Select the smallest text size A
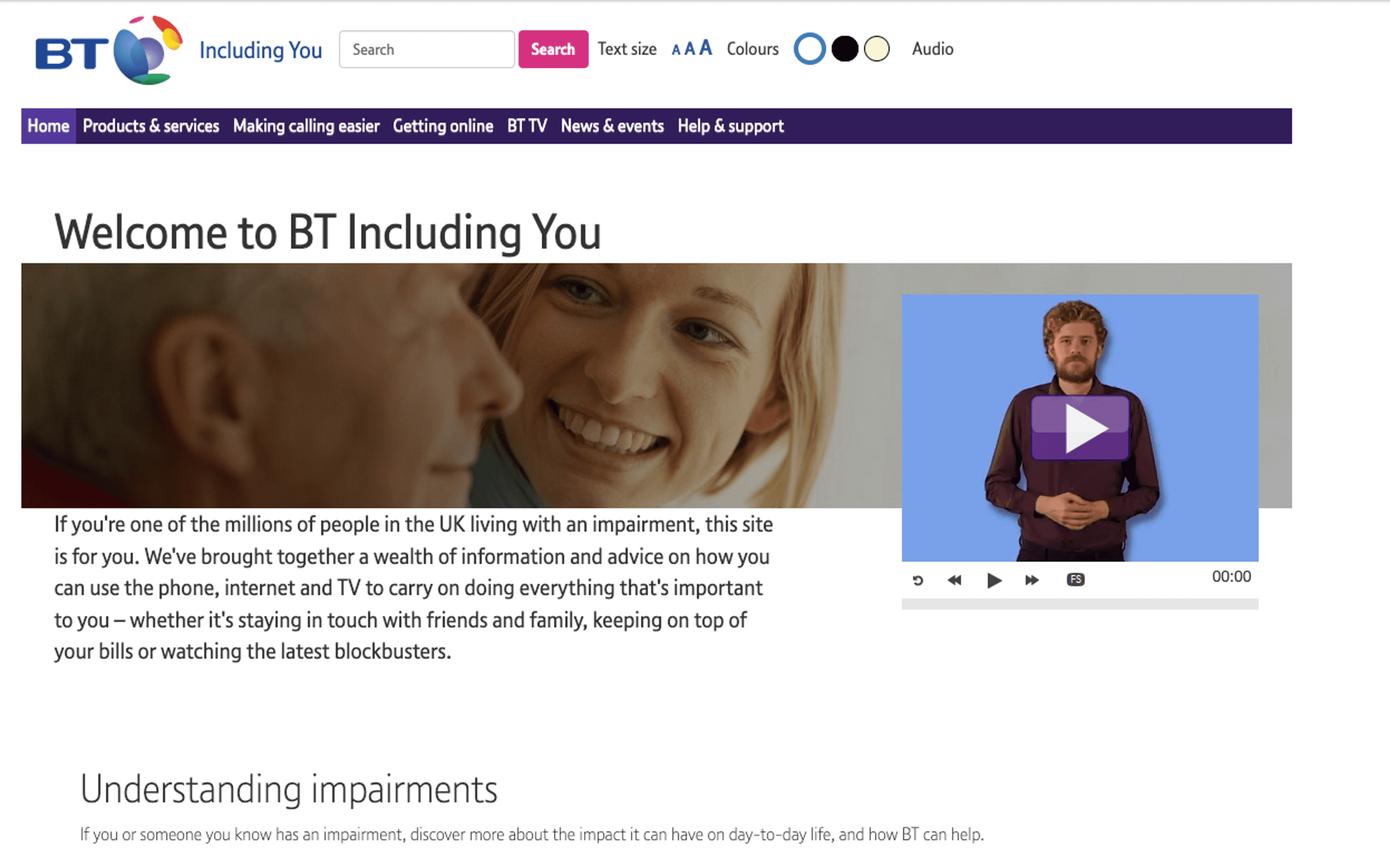 pyautogui.click(x=676, y=51)
